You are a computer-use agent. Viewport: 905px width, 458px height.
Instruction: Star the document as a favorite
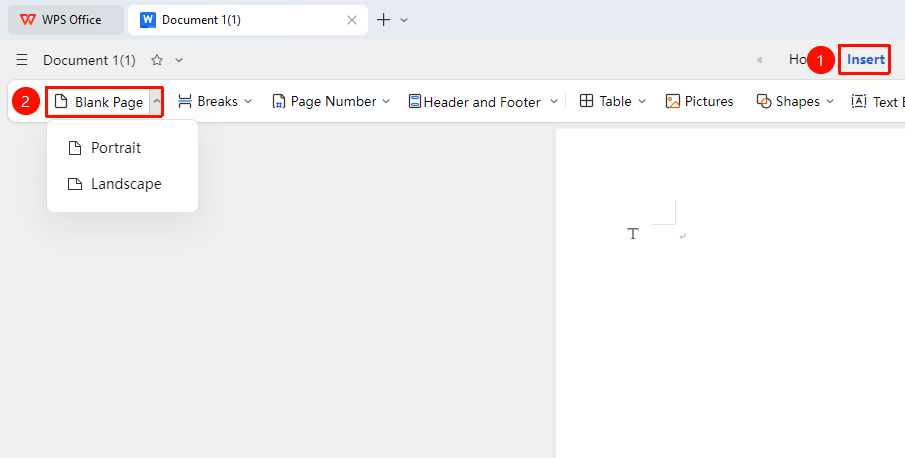[x=157, y=60]
